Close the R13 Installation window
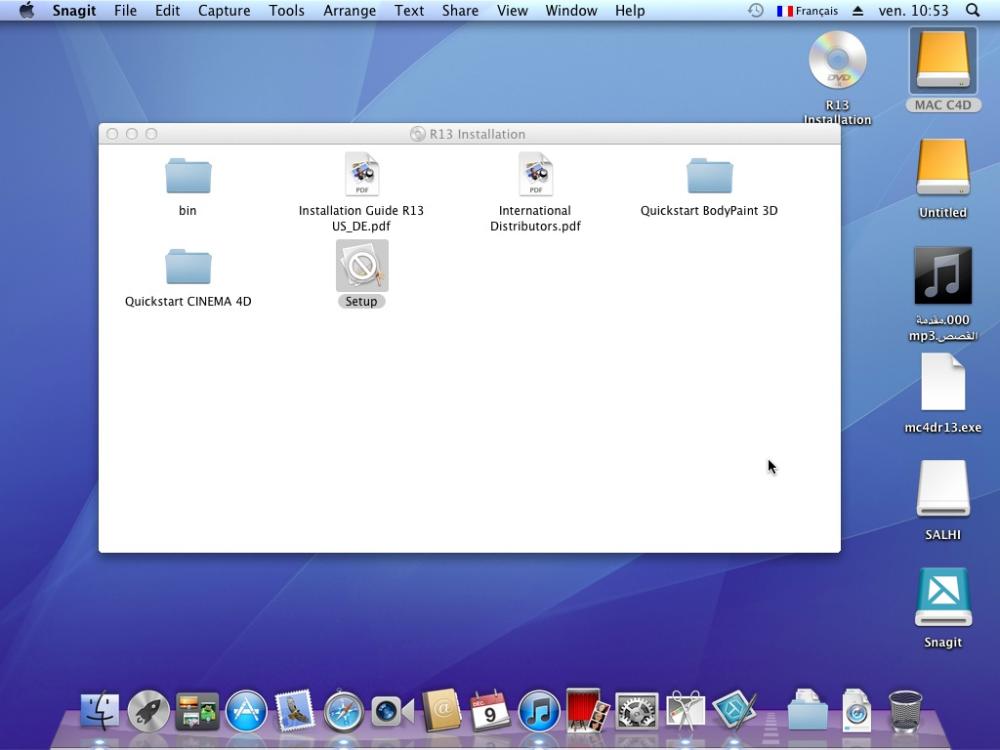This screenshot has height=750, width=1000. pyautogui.click(x=113, y=134)
